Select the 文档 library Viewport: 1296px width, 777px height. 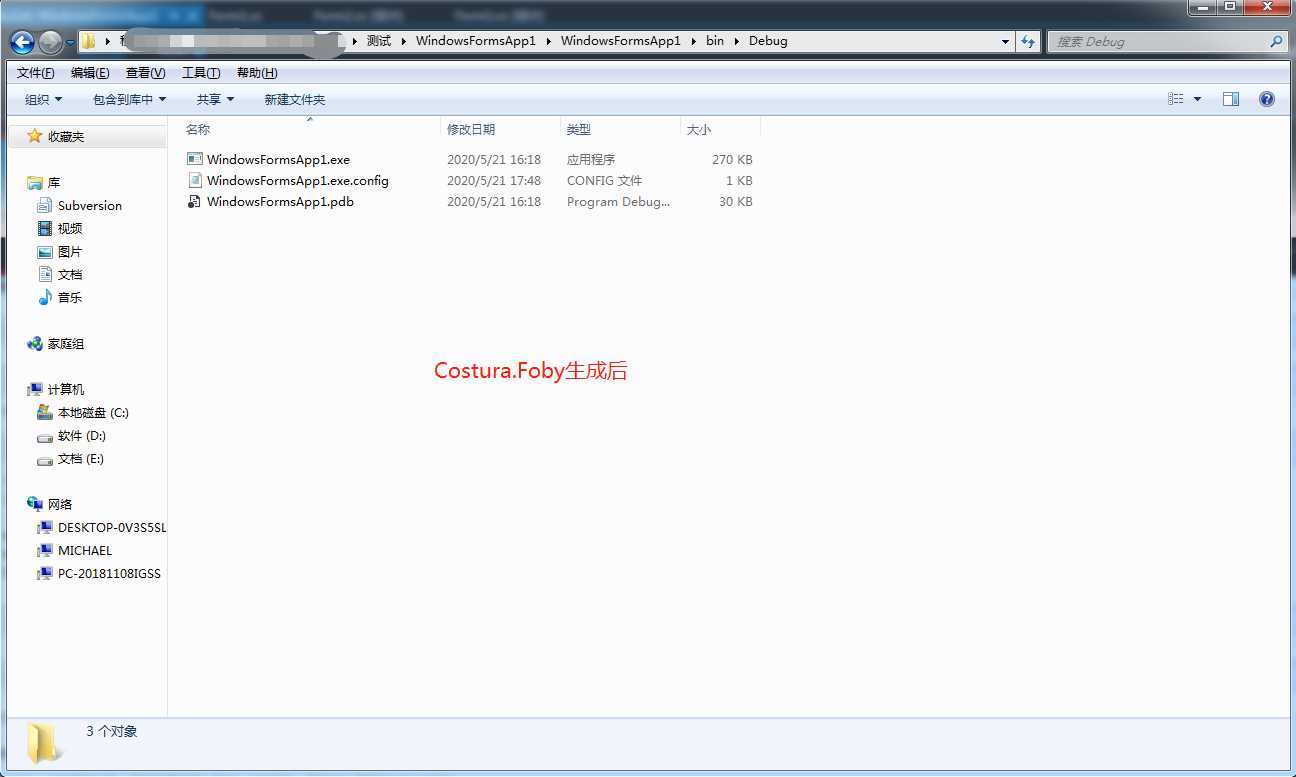(x=70, y=274)
